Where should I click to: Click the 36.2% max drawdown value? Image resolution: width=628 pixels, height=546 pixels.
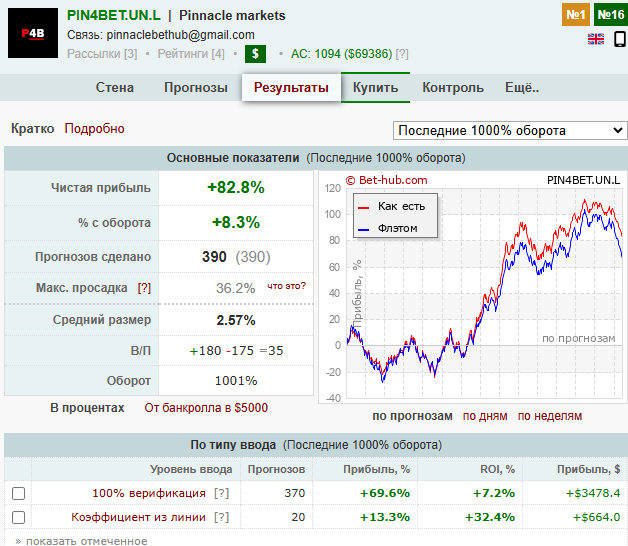pyautogui.click(x=236, y=288)
